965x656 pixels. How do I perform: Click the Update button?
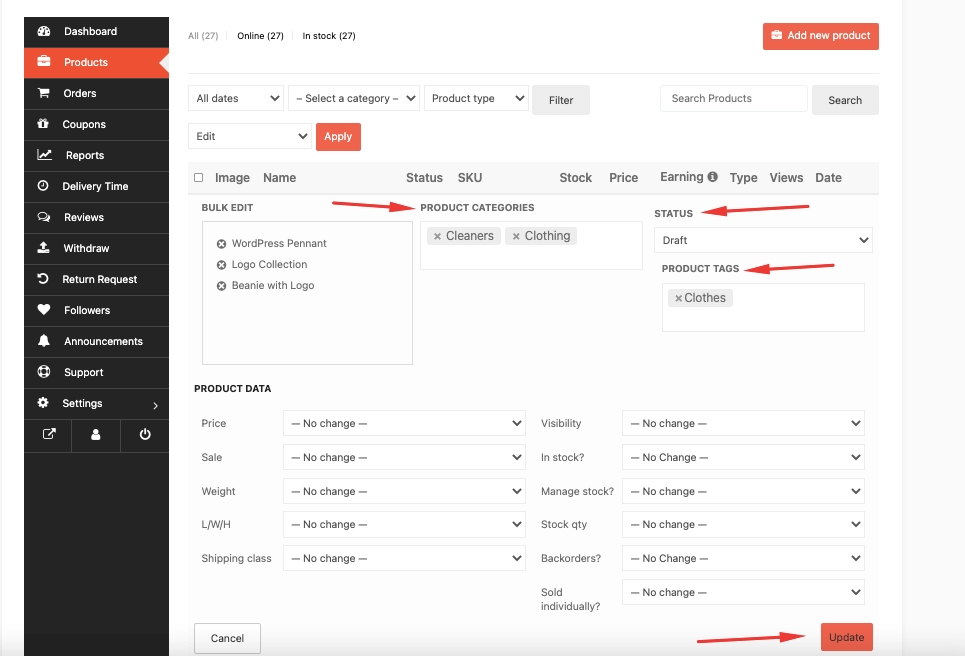[x=846, y=637]
